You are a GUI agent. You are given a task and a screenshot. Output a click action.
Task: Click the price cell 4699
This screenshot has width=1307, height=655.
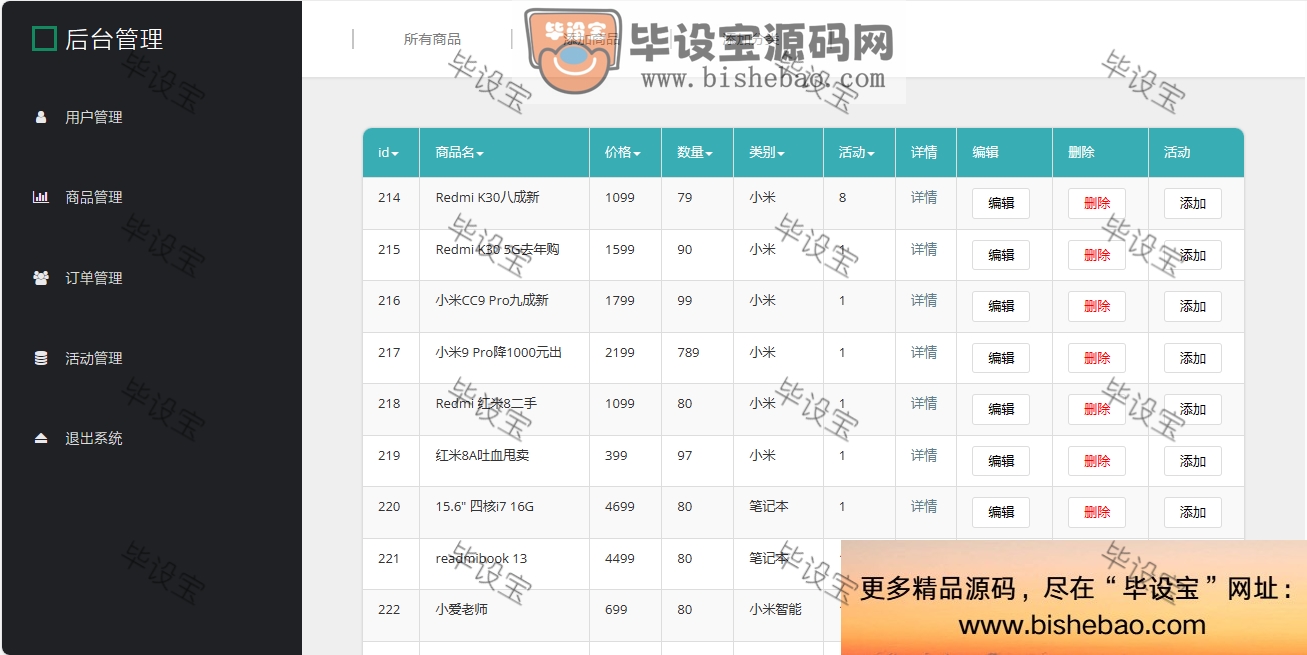pyautogui.click(x=620, y=506)
